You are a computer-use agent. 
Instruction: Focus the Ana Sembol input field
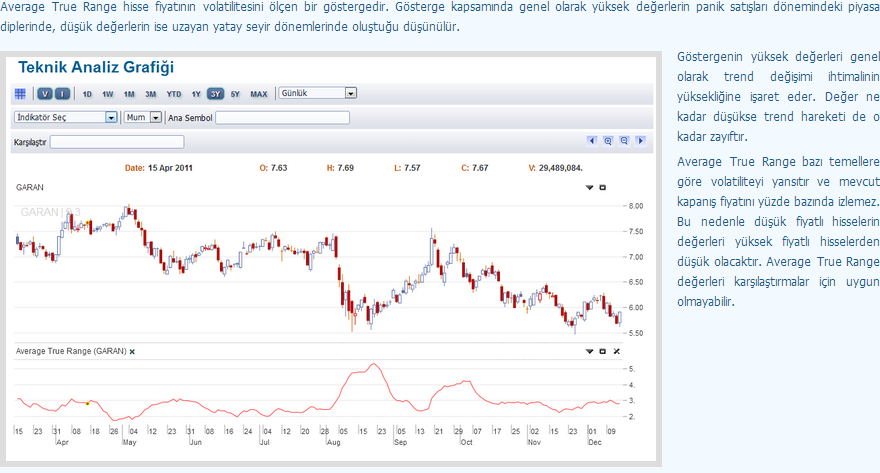(282, 117)
